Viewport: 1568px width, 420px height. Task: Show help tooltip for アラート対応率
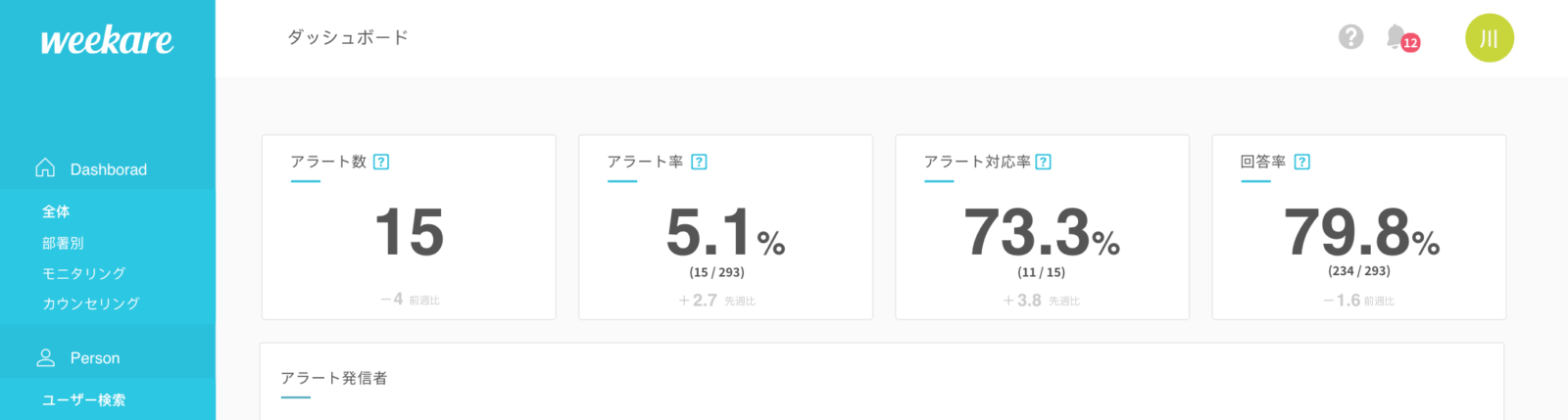[x=1044, y=163]
